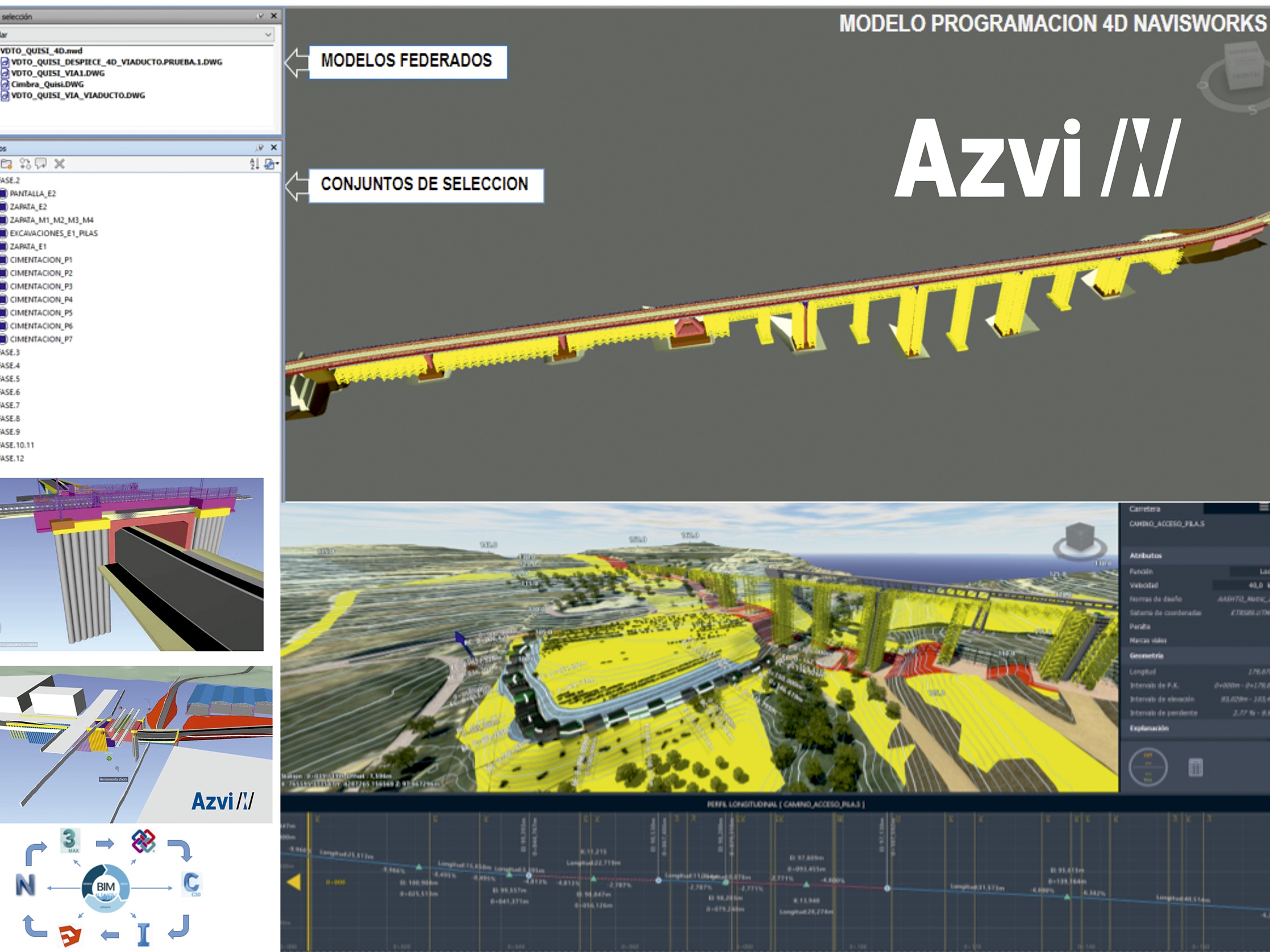This screenshot has width=1270, height=952.
Task: Click the bridge abutment 3D render thumbnail
Action: click(x=131, y=565)
